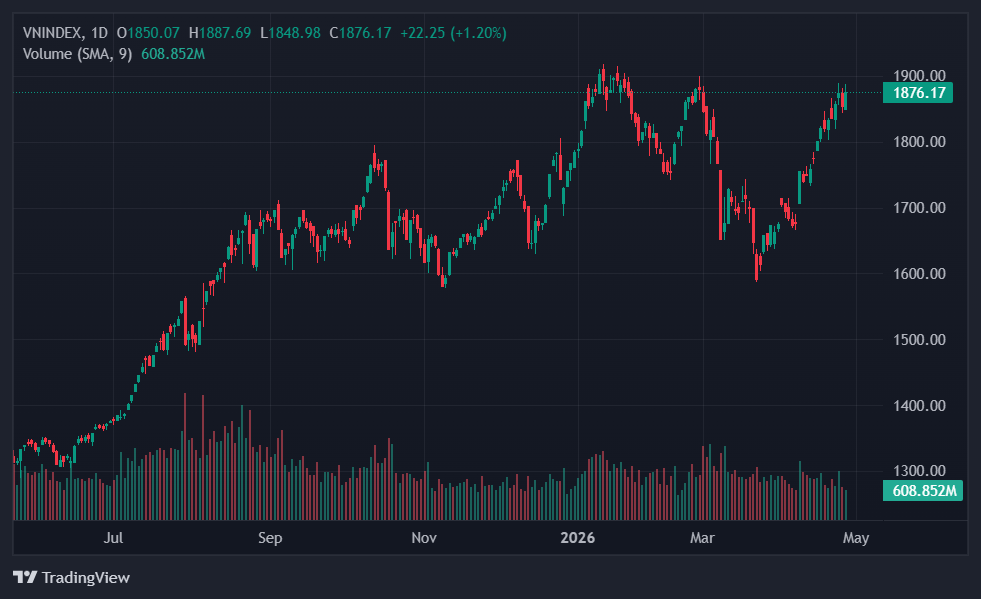This screenshot has width=981, height=599.
Task: Click the 1900.00 price axis label
Action: tap(917, 75)
